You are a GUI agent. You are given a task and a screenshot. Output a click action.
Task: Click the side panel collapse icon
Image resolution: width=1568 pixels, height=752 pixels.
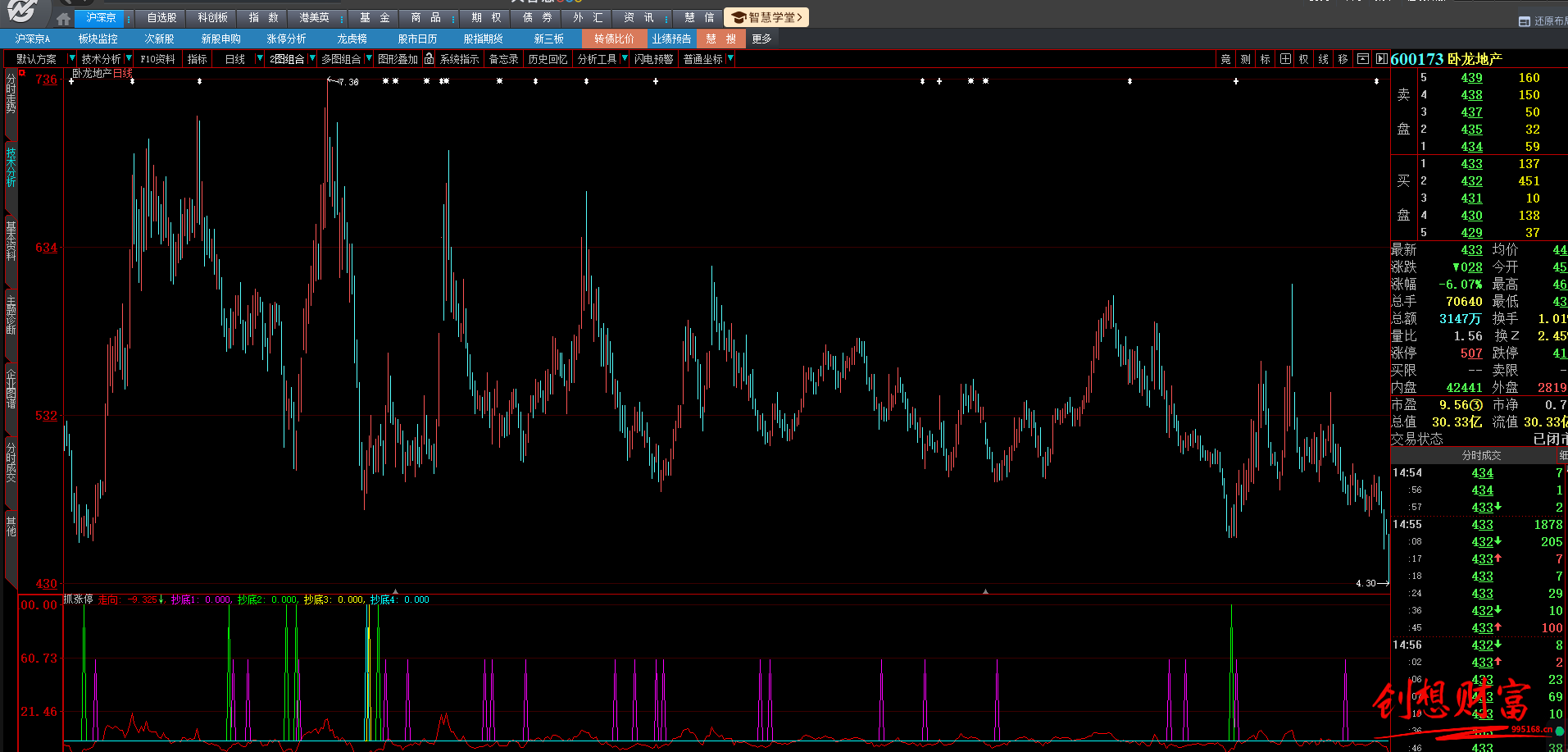point(1381,59)
